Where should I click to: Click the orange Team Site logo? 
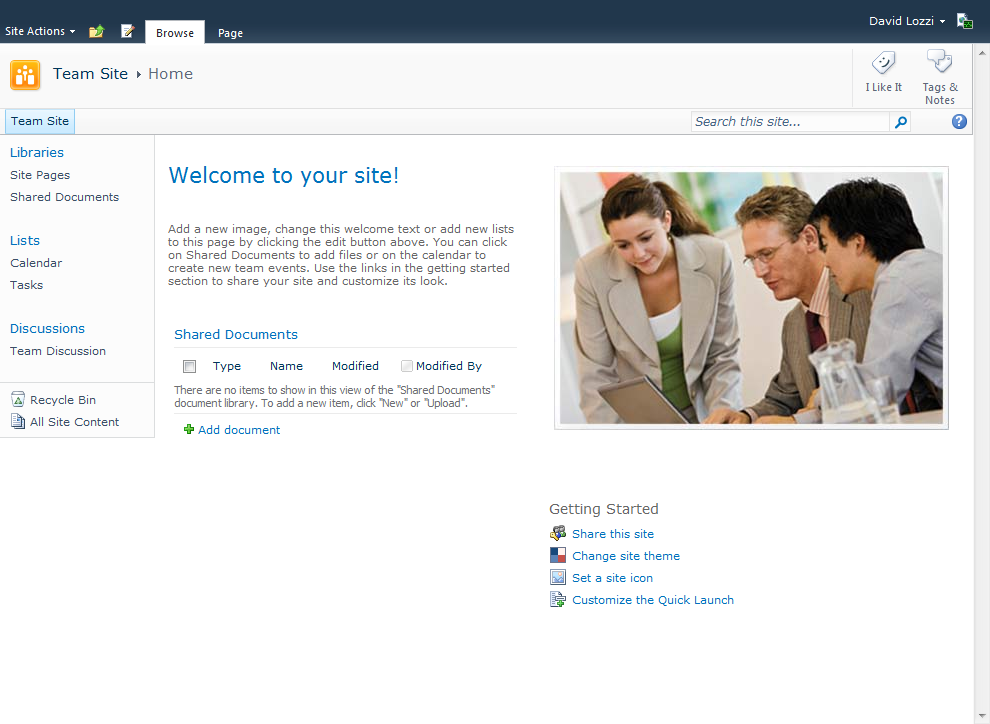tap(25, 75)
